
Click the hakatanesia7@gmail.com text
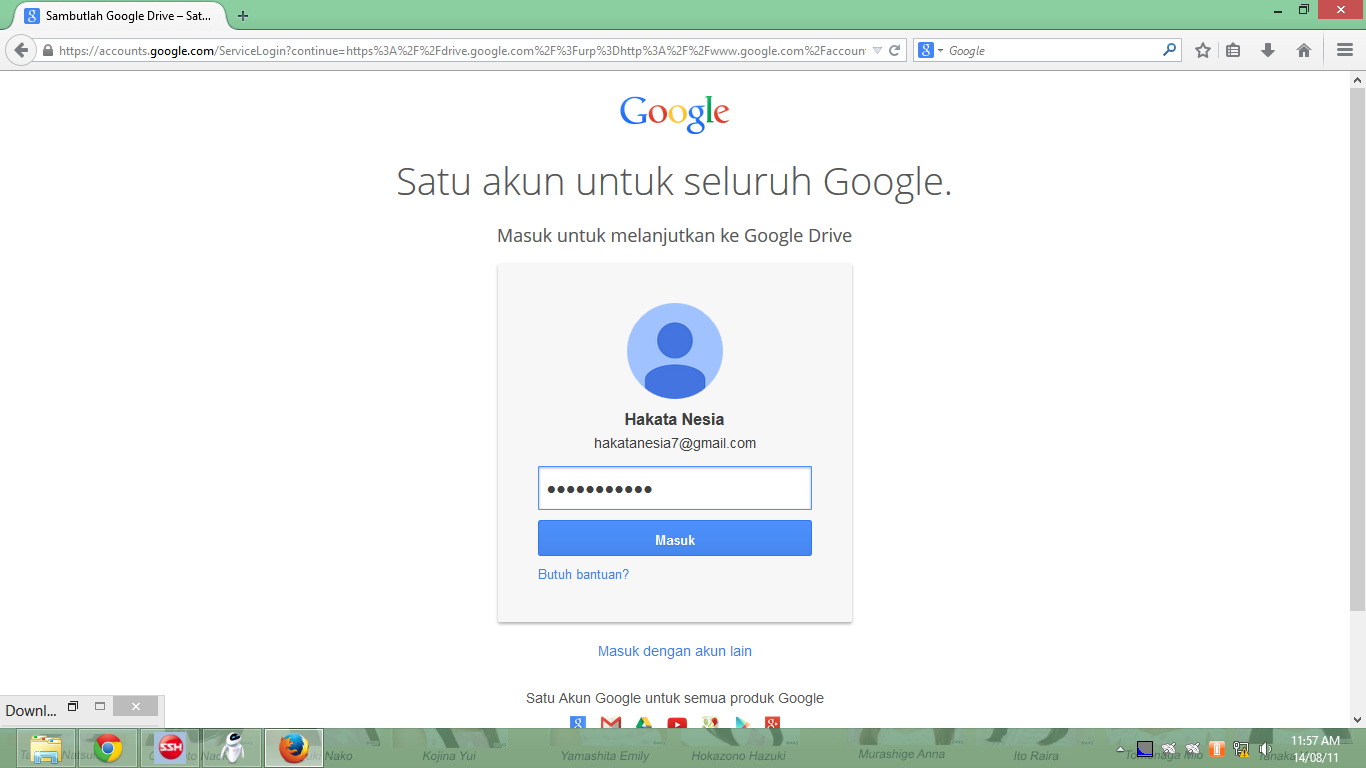click(x=675, y=443)
